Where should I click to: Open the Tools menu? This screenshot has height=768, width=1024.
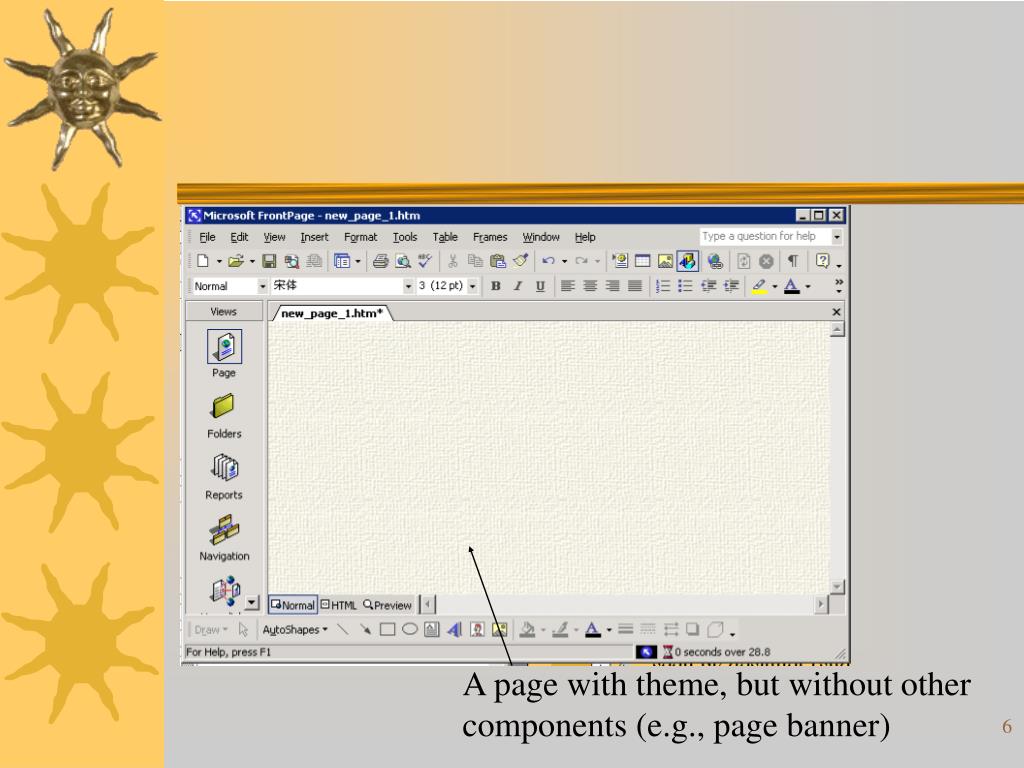click(405, 237)
